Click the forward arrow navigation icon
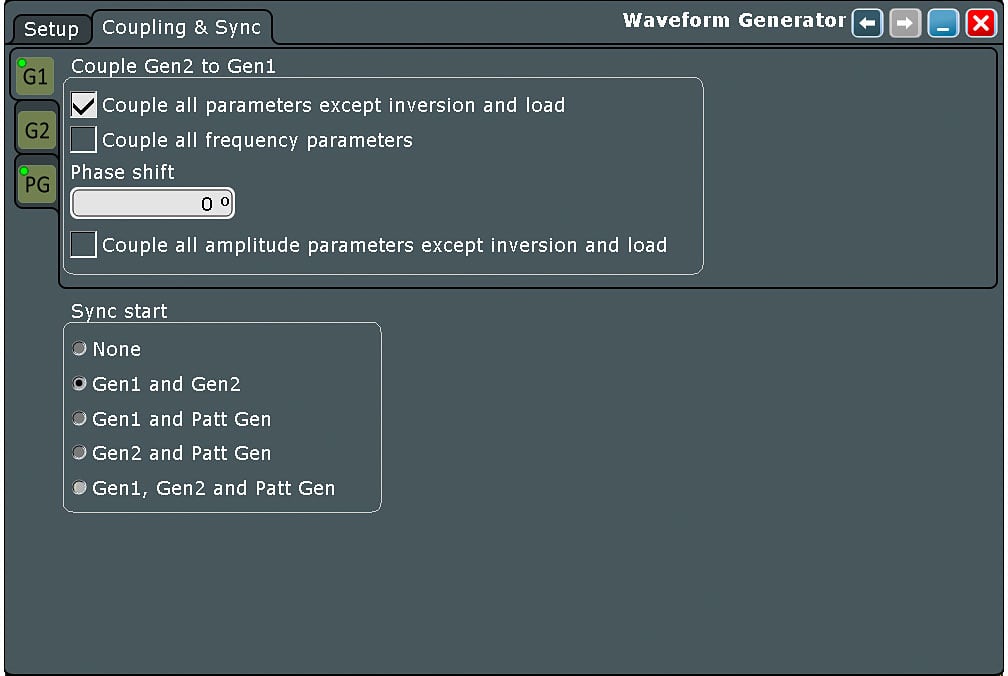Image resolution: width=1008 pixels, height=676 pixels. pos(905,24)
